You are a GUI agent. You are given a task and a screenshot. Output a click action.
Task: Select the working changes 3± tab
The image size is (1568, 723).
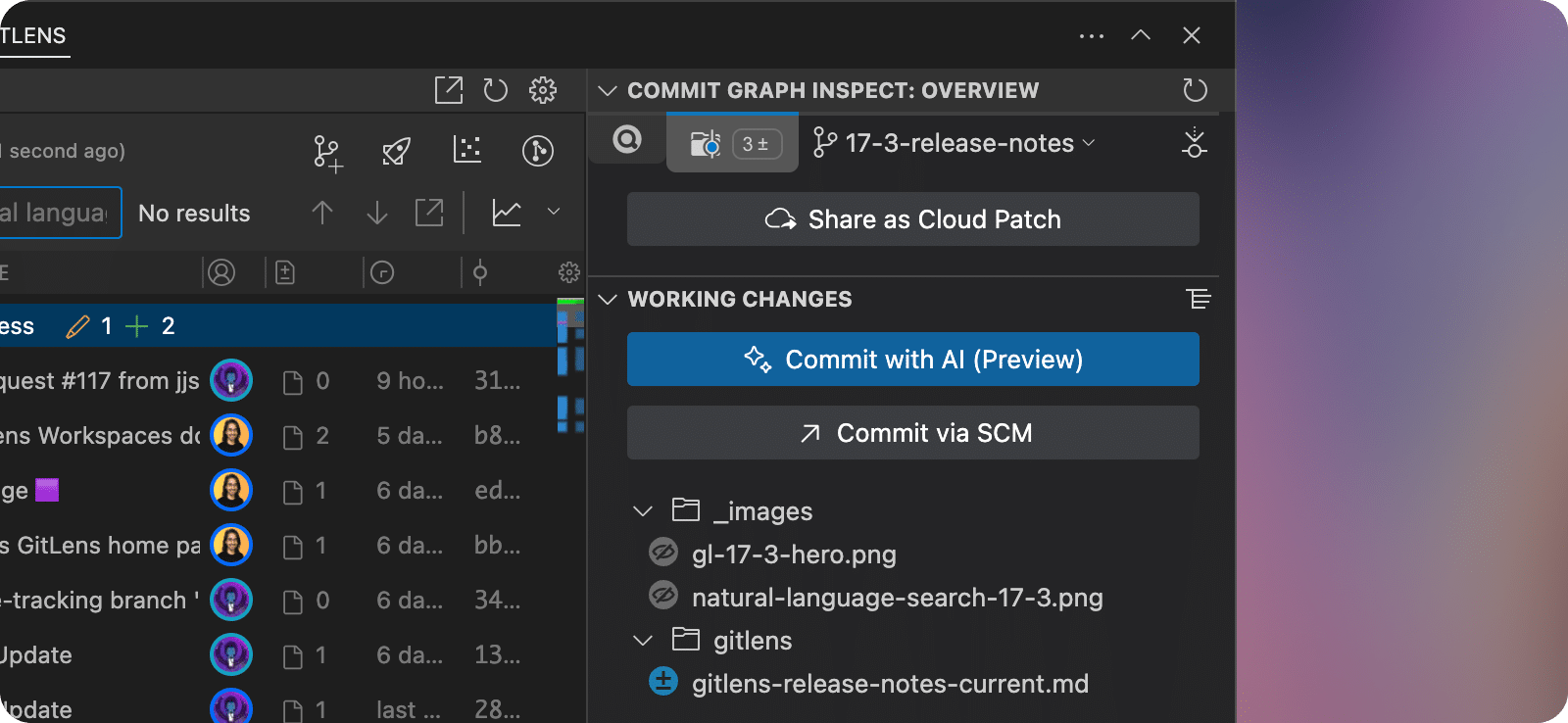pos(733,143)
